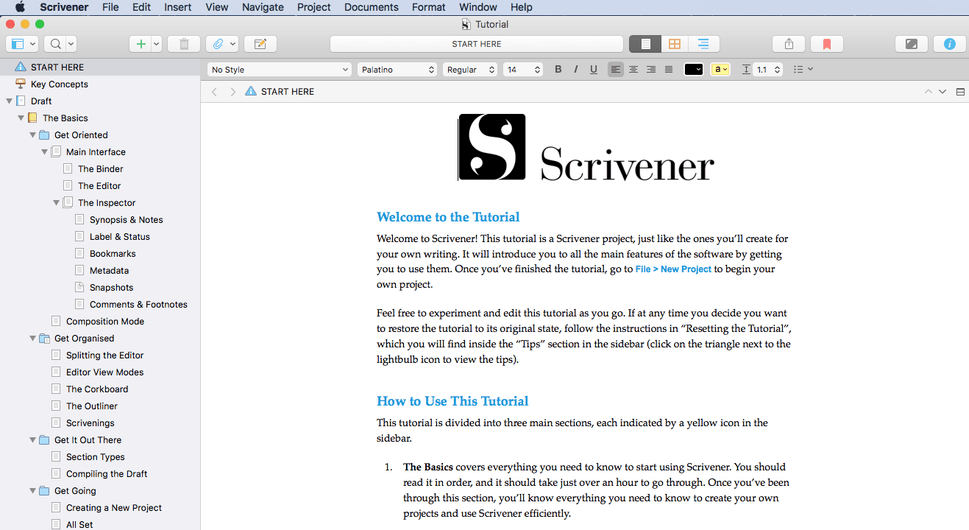Click down arrow to next document
The width and height of the screenshot is (969, 530).
click(942, 91)
